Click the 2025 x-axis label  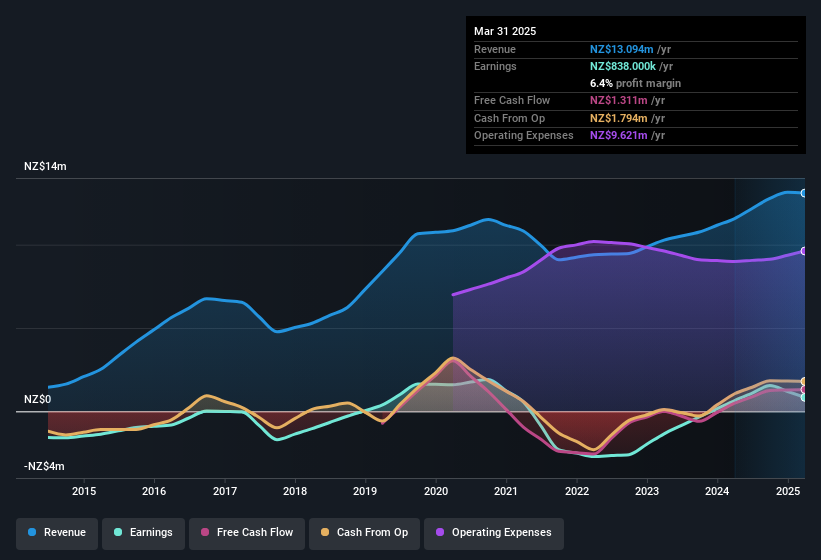click(787, 491)
